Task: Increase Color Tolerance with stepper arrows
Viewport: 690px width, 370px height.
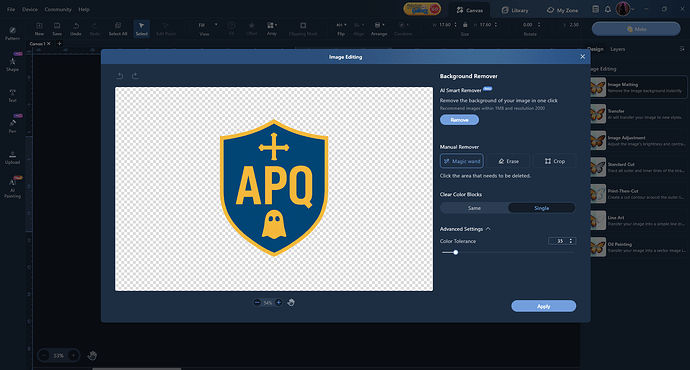Action: (x=571, y=240)
